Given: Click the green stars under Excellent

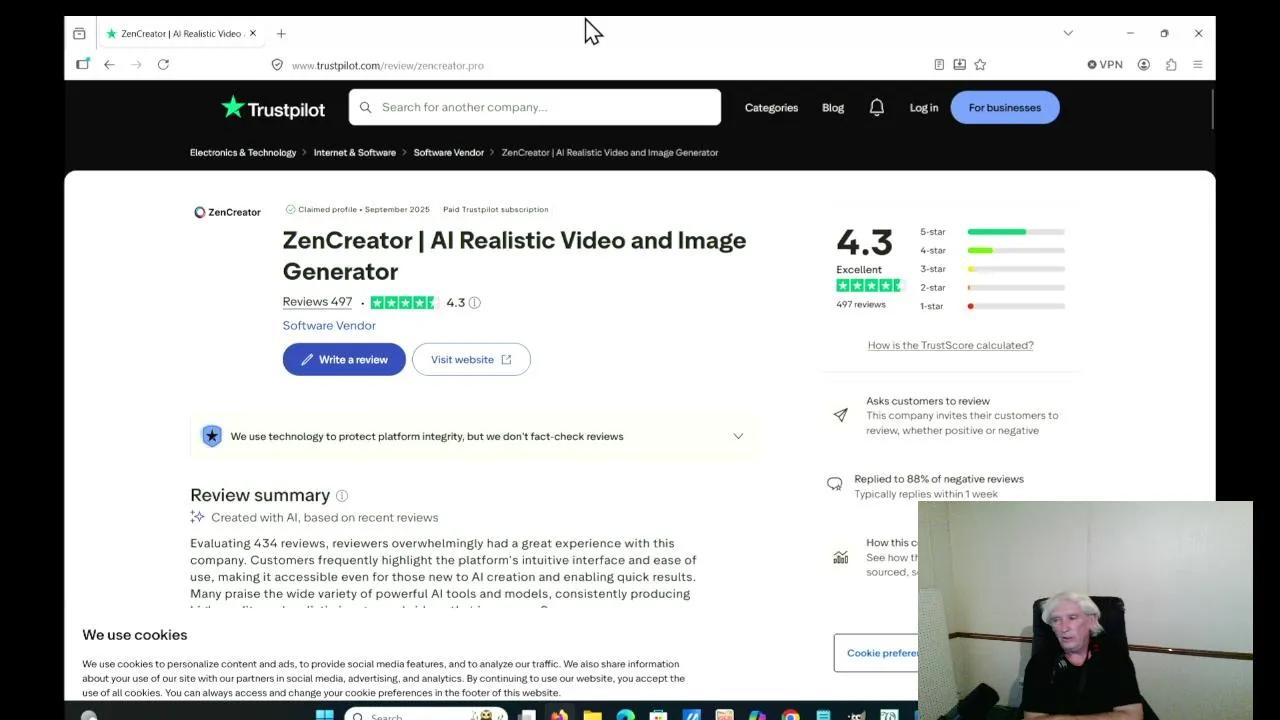Looking at the screenshot, I should pos(870,286).
